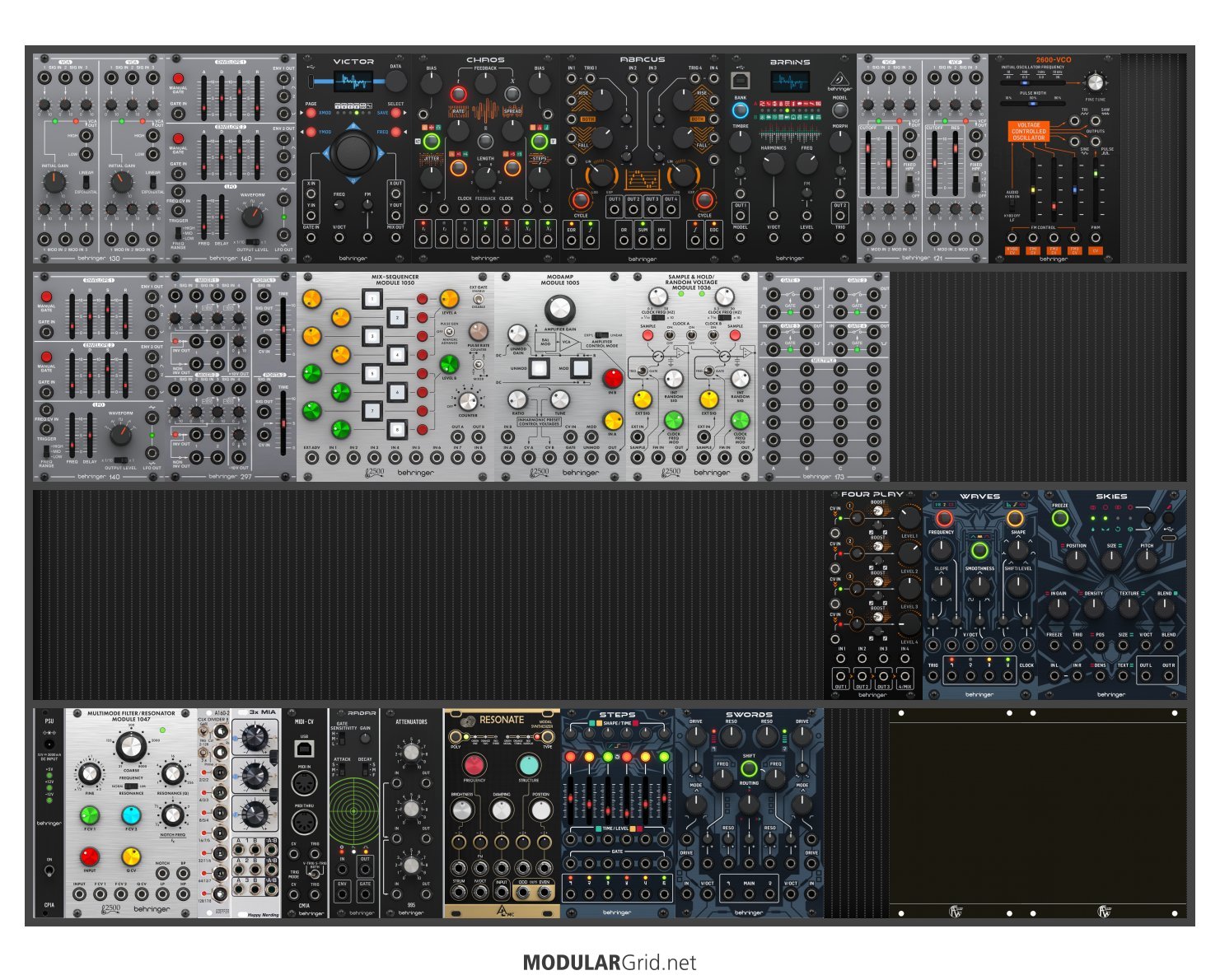The height and width of the screenshot is (980, 1220).
Task: Click the USB port icon on MIDI-CV
Action: click(304, 749)
